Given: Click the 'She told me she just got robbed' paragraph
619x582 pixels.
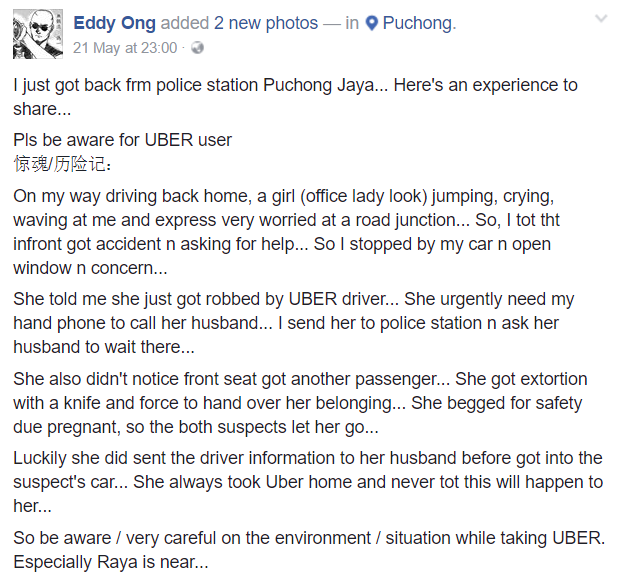Looking at the screenshot, I should click(x=294, y=323).
